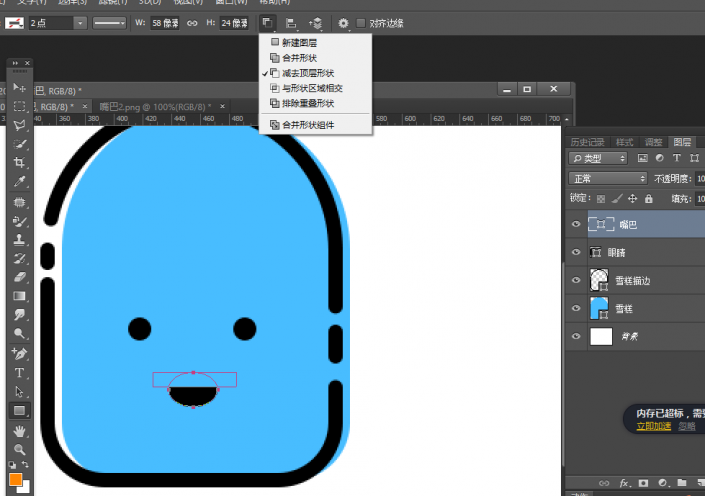
Task: Open the stroke width 2点 dropdown
Action: (80, 23)
